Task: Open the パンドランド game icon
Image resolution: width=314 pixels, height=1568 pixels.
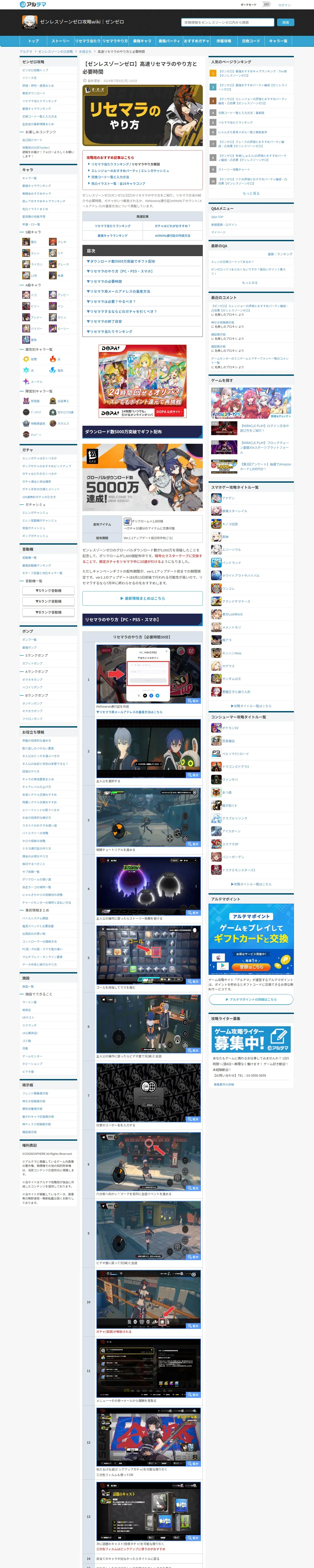Action: [x=216, y=562]
